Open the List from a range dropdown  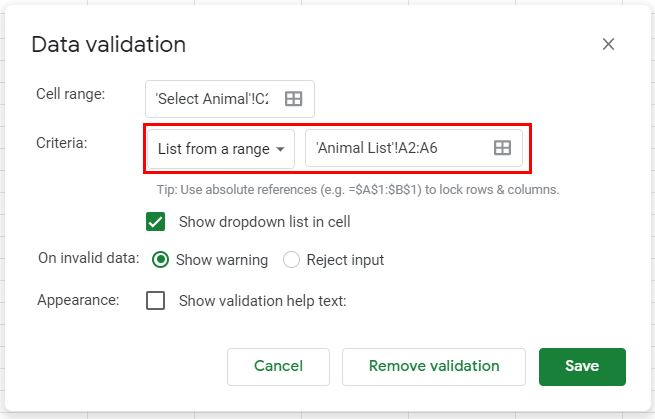221,148
